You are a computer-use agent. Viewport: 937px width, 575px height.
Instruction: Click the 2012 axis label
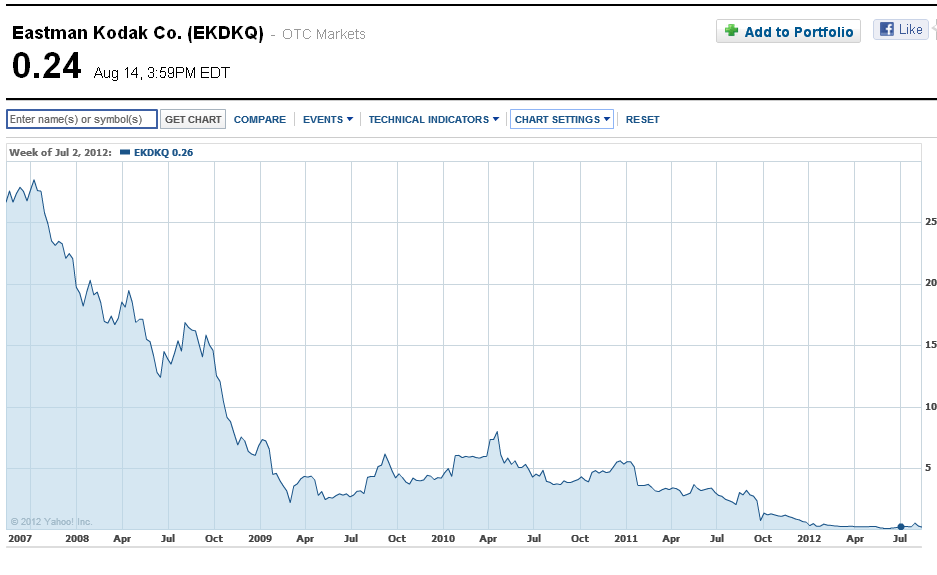pos(809,539)
